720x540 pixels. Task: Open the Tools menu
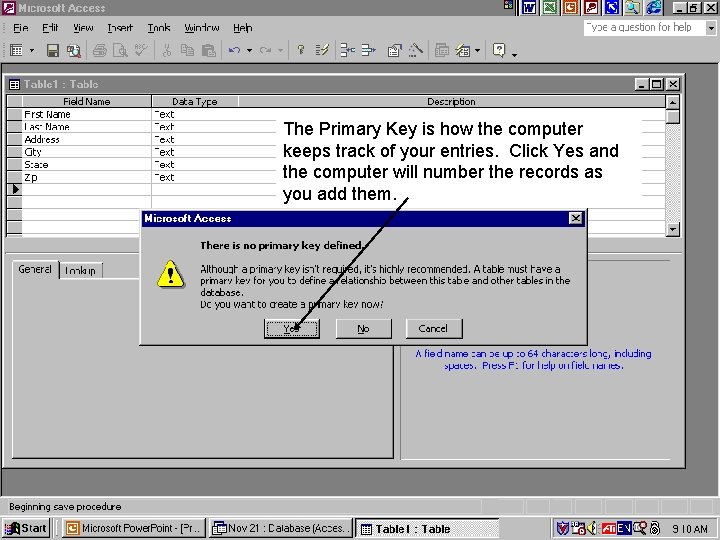click(x=159, y=28)
